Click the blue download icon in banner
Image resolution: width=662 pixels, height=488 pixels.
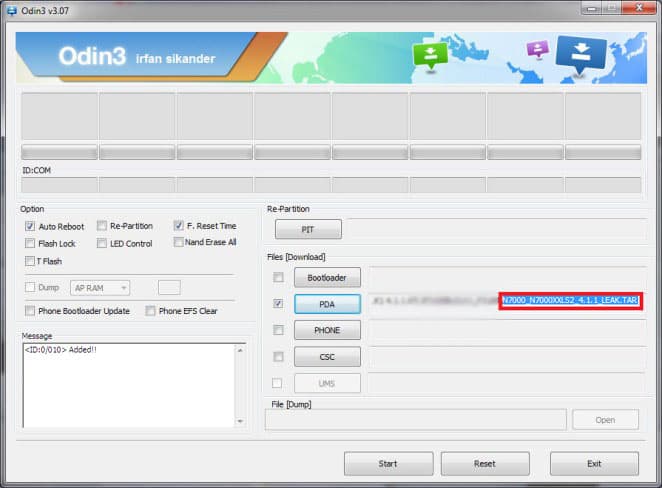coord(581,54)
